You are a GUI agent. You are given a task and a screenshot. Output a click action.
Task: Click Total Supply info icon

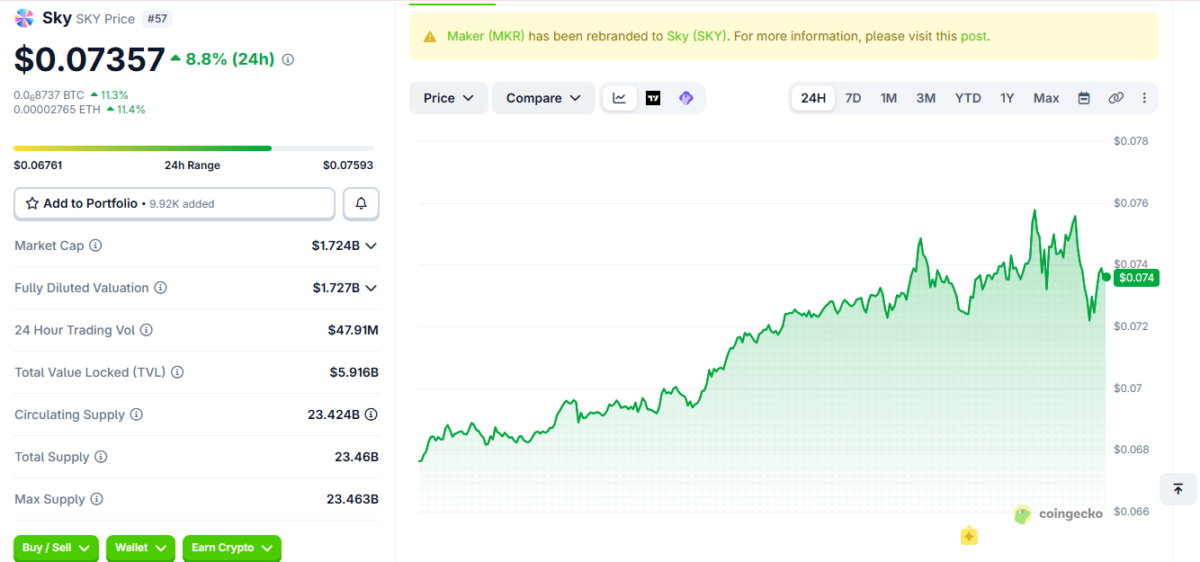pos(100,457)
